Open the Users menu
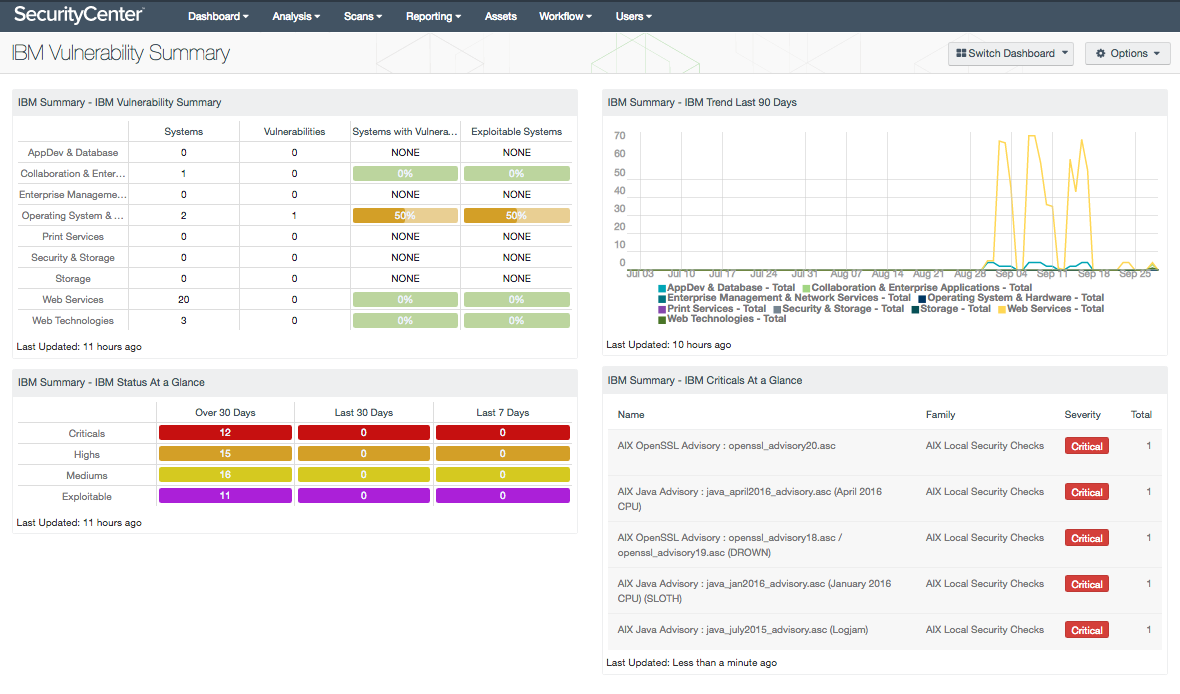 click(x=634, y=16)
